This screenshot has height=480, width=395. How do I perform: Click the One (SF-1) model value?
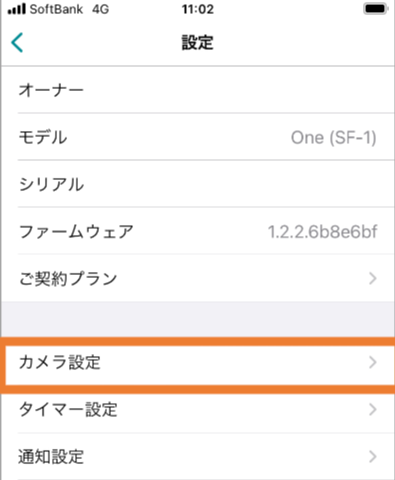coord(334,138)
